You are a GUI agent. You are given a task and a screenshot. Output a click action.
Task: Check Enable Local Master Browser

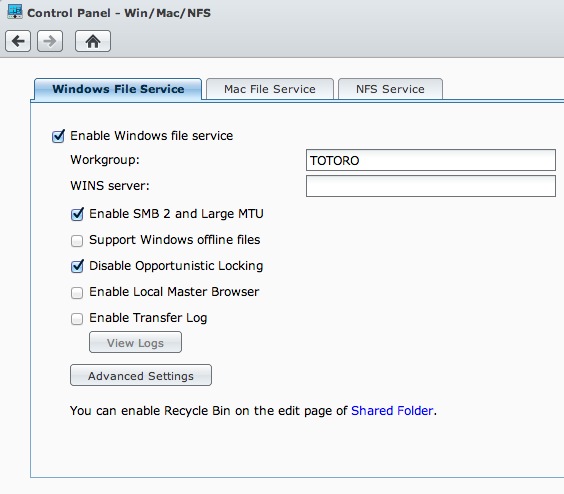pos(77,293)
